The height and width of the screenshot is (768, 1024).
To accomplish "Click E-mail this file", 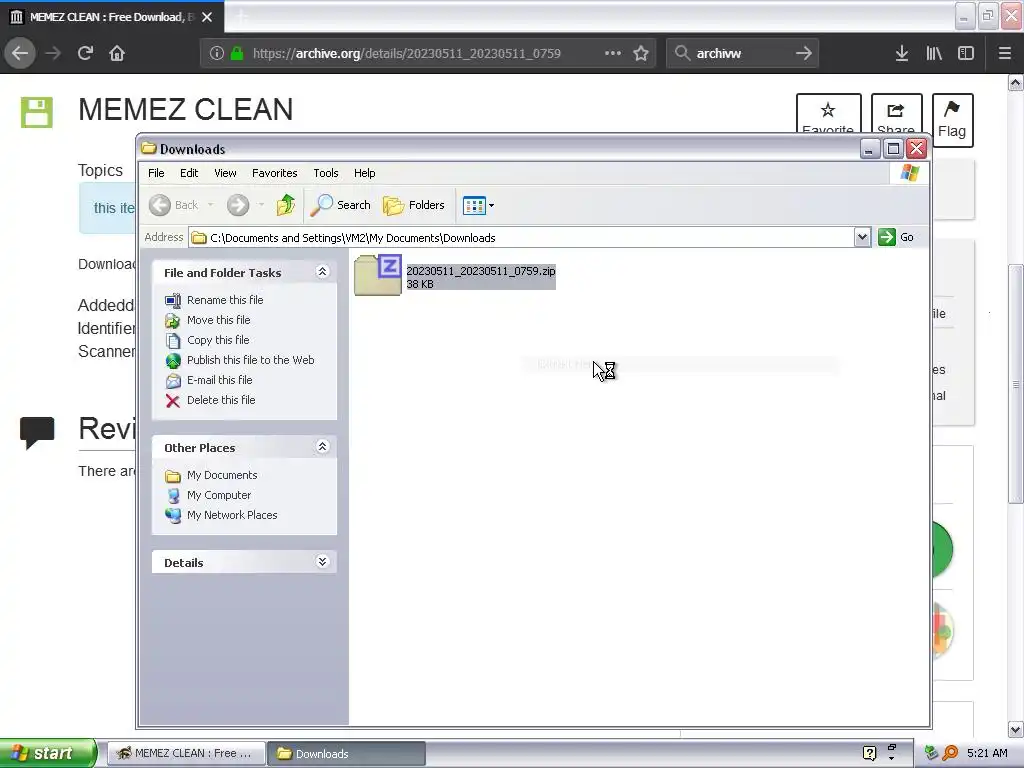I will point(219,380).
